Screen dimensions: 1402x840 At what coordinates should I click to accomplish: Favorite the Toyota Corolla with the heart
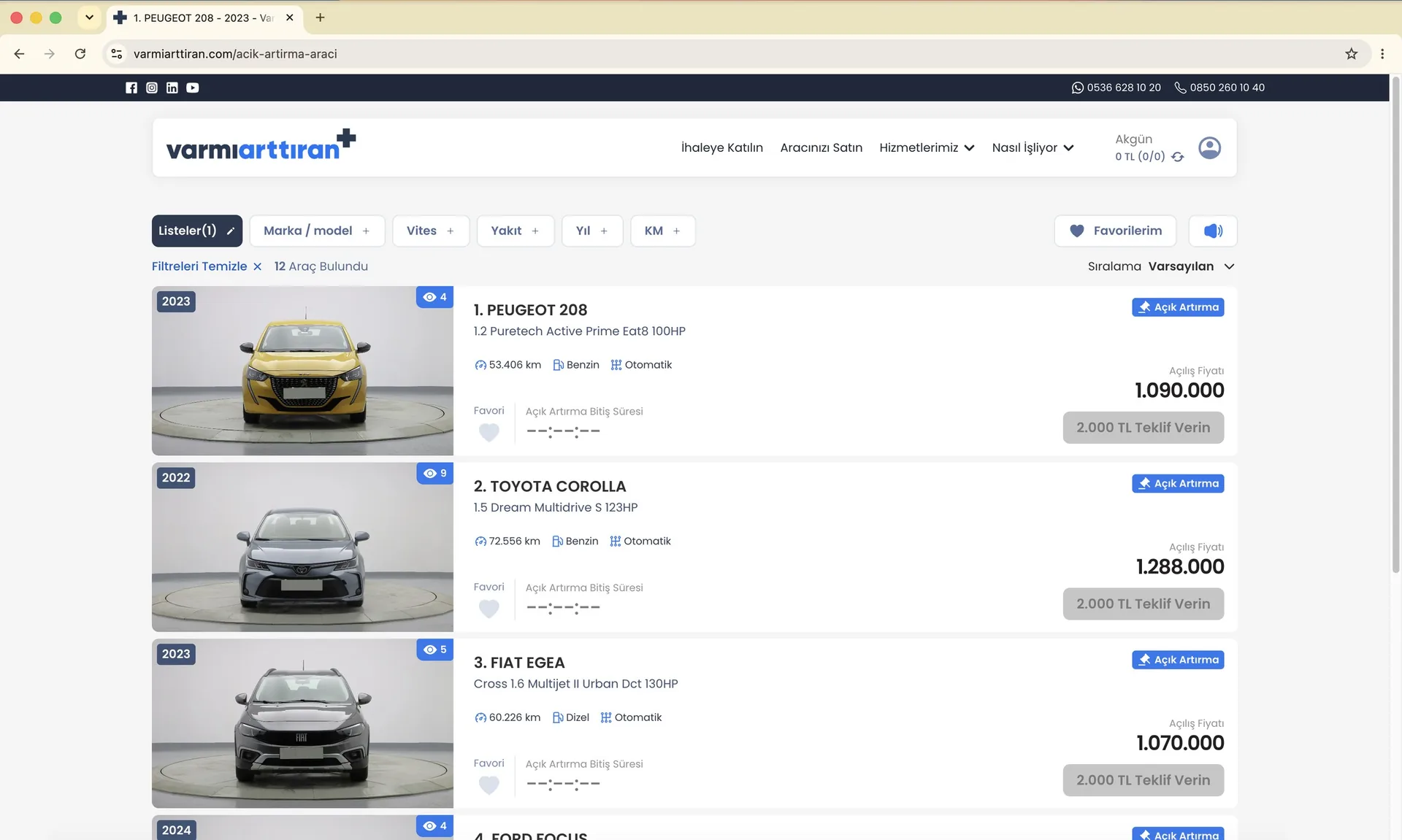tap(489, 608)
